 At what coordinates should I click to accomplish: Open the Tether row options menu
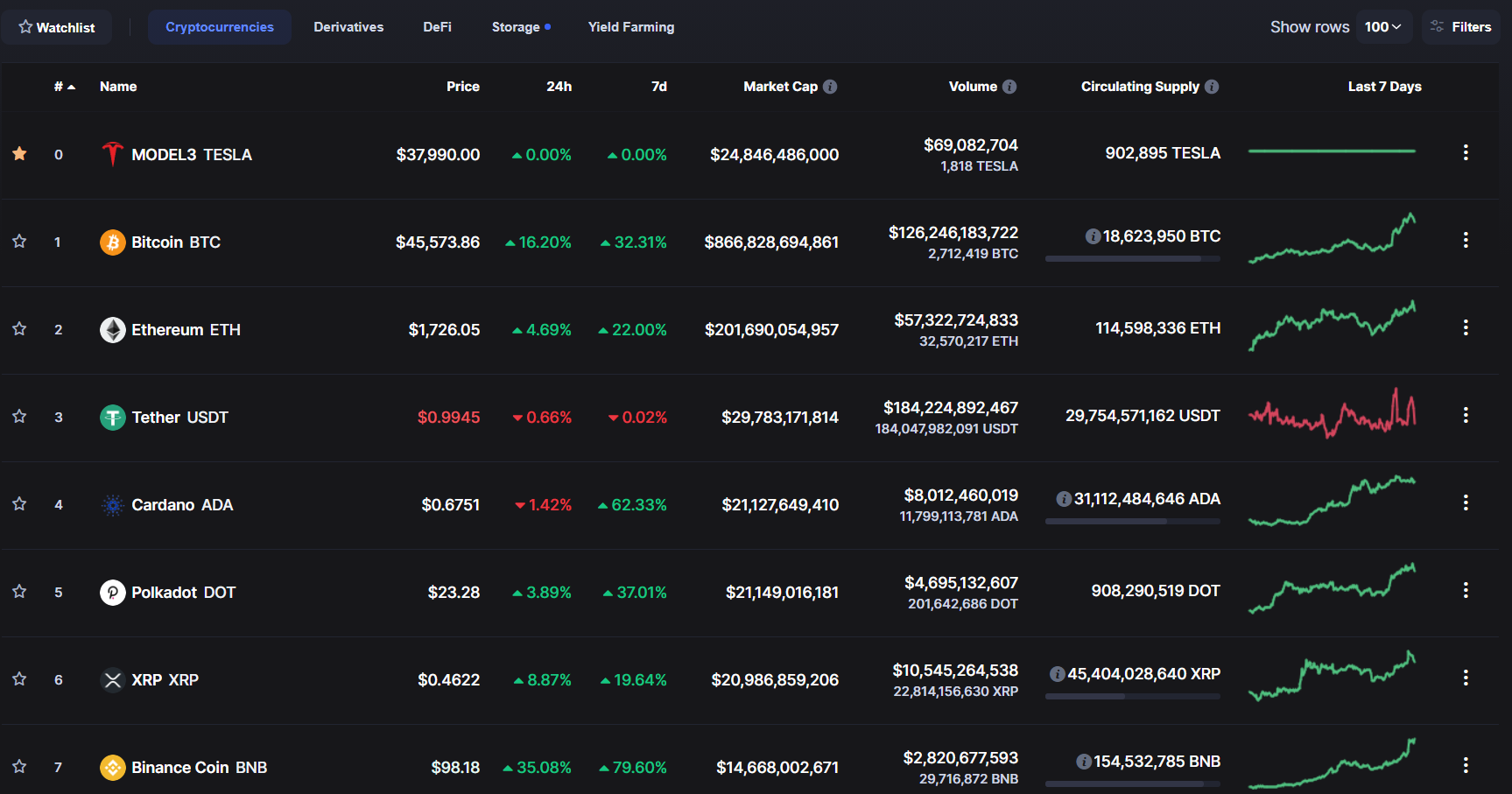1466,415
